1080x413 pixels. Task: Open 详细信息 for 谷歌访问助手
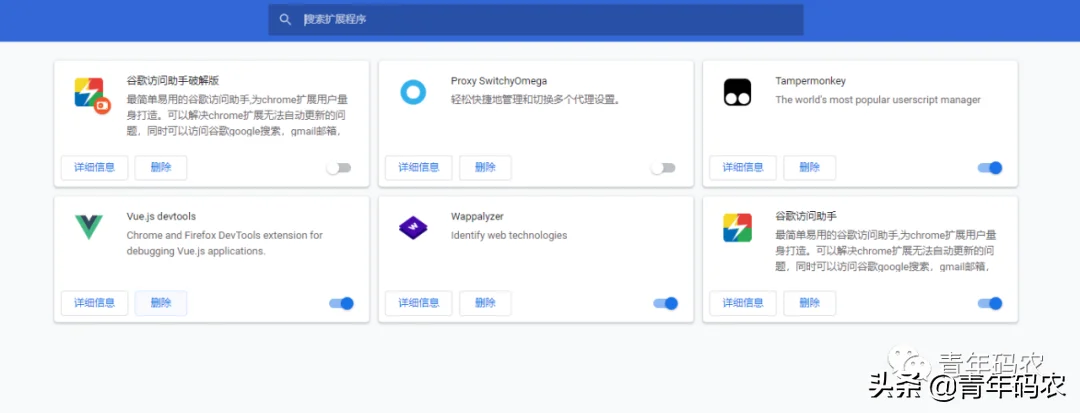point(743,304)
